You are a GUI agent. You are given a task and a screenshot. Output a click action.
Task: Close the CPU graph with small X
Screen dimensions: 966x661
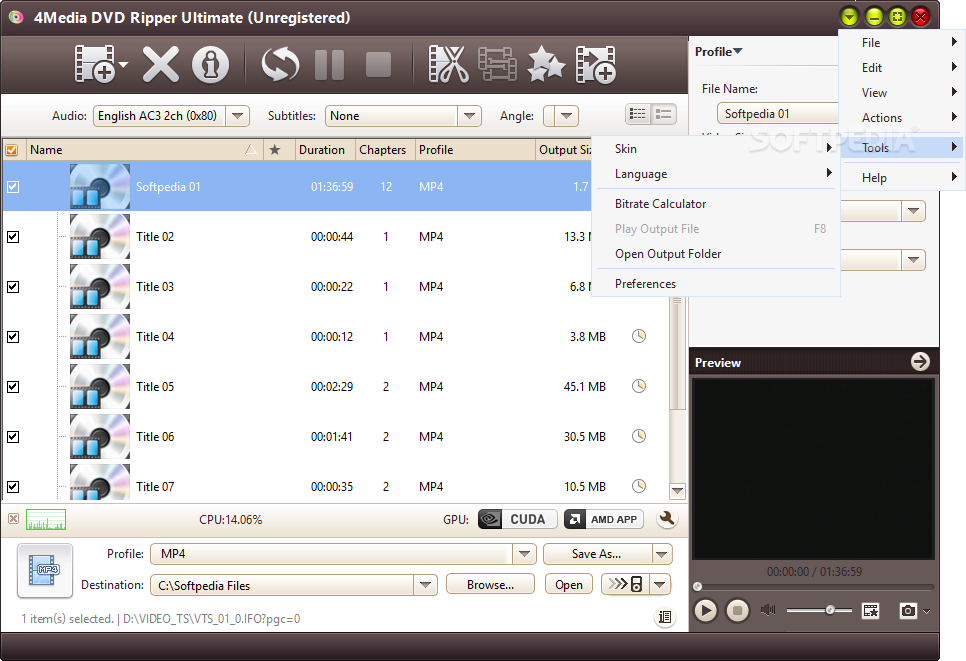point(13,519)
